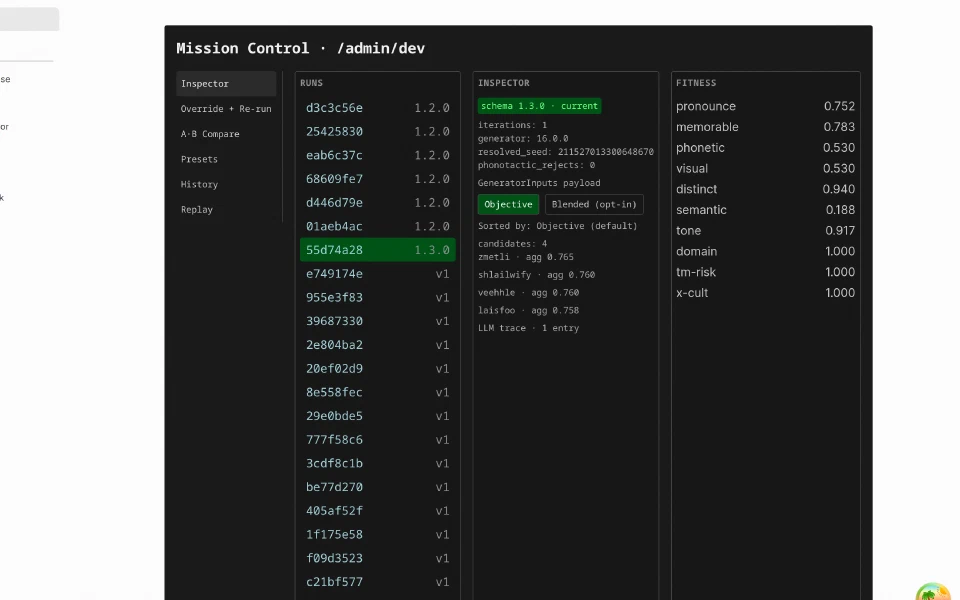
Task: Click the distinct fitness row
Action: coord(765,190)
